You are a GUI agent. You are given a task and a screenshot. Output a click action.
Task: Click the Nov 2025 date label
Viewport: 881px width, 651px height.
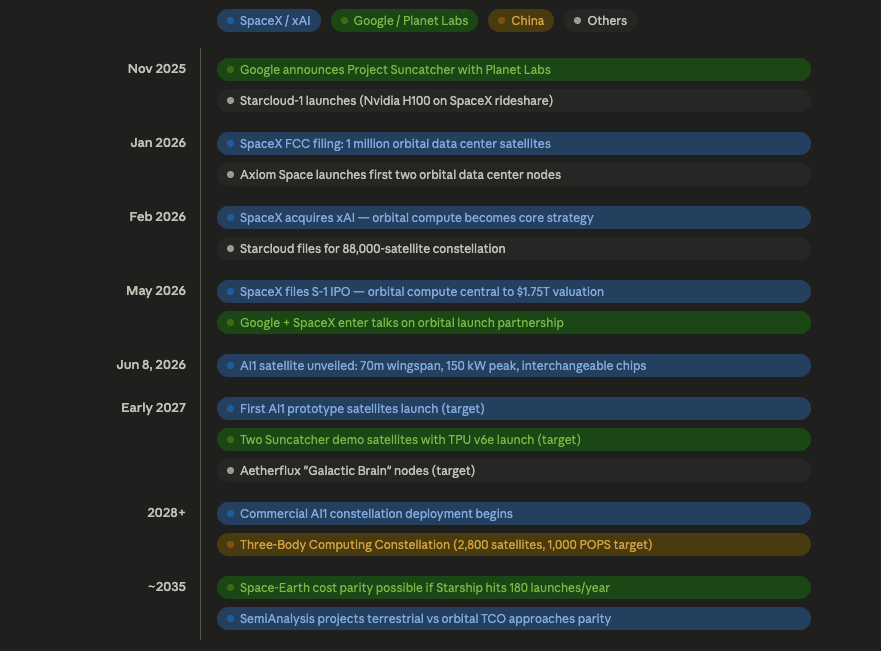pos(157,69)
